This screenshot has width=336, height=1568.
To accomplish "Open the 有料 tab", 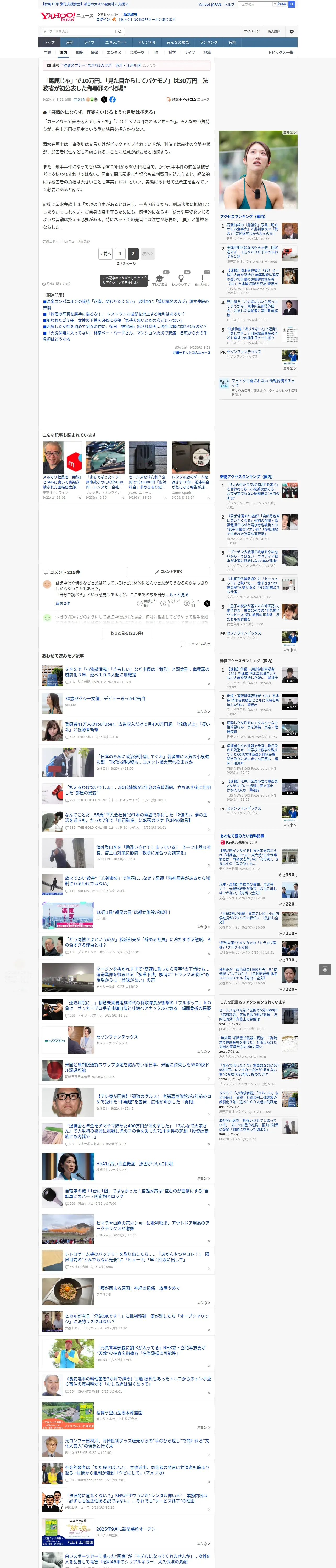I will (232, 43).
